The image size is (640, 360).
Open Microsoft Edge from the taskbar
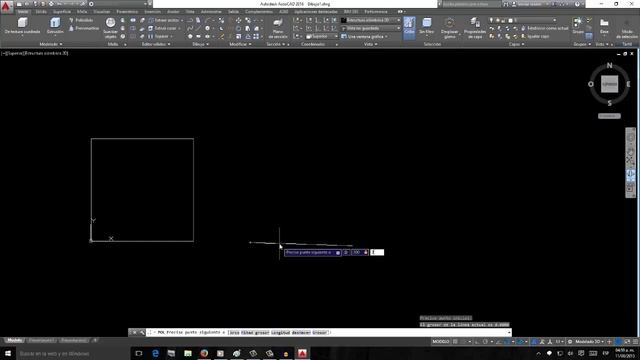point(155,353)
